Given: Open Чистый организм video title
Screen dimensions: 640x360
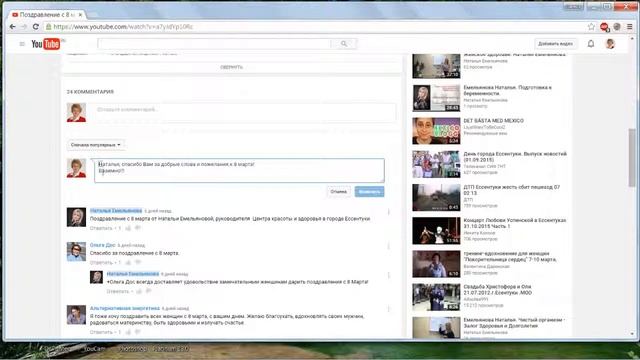Looking at the screenshot, I should 513,323.
